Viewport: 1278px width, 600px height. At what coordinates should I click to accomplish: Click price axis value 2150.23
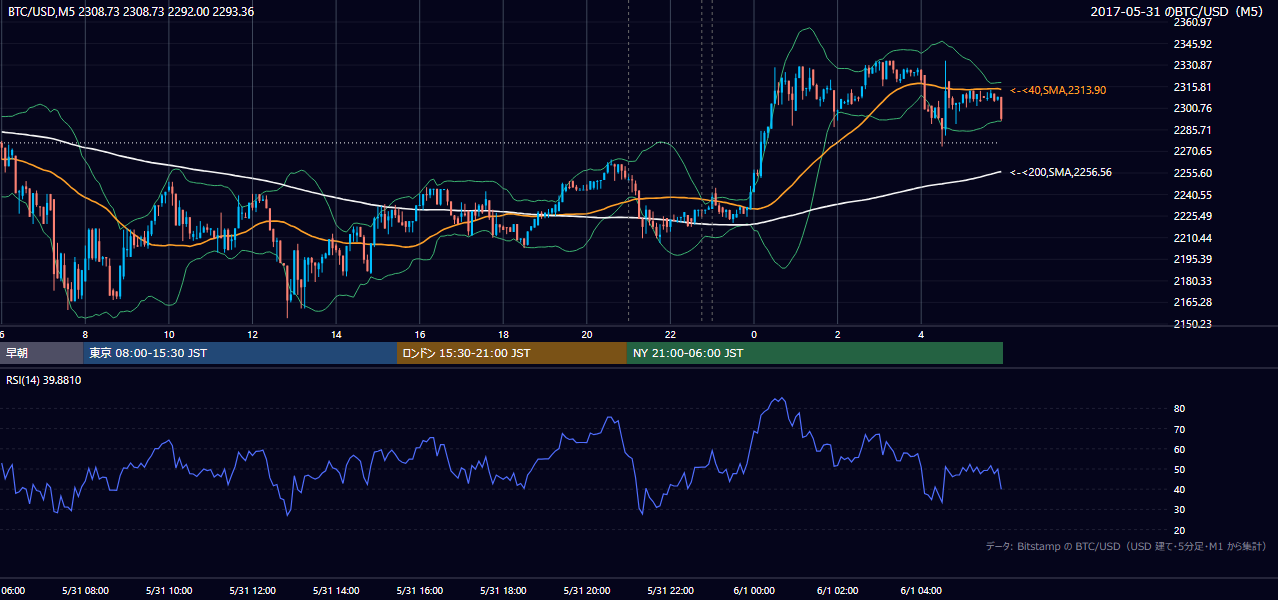coord(1193,324)
